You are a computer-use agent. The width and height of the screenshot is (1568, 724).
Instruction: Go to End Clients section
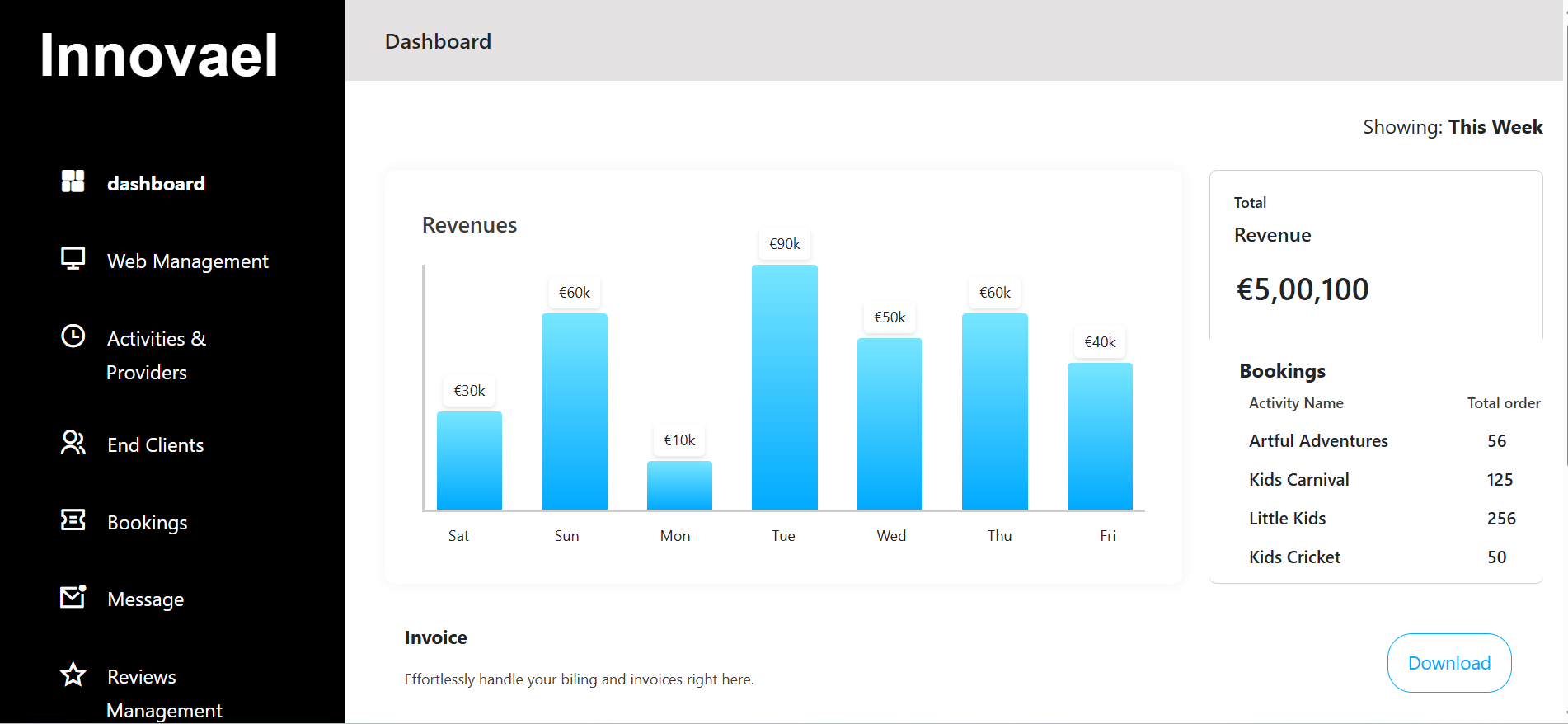click(155, 445)
